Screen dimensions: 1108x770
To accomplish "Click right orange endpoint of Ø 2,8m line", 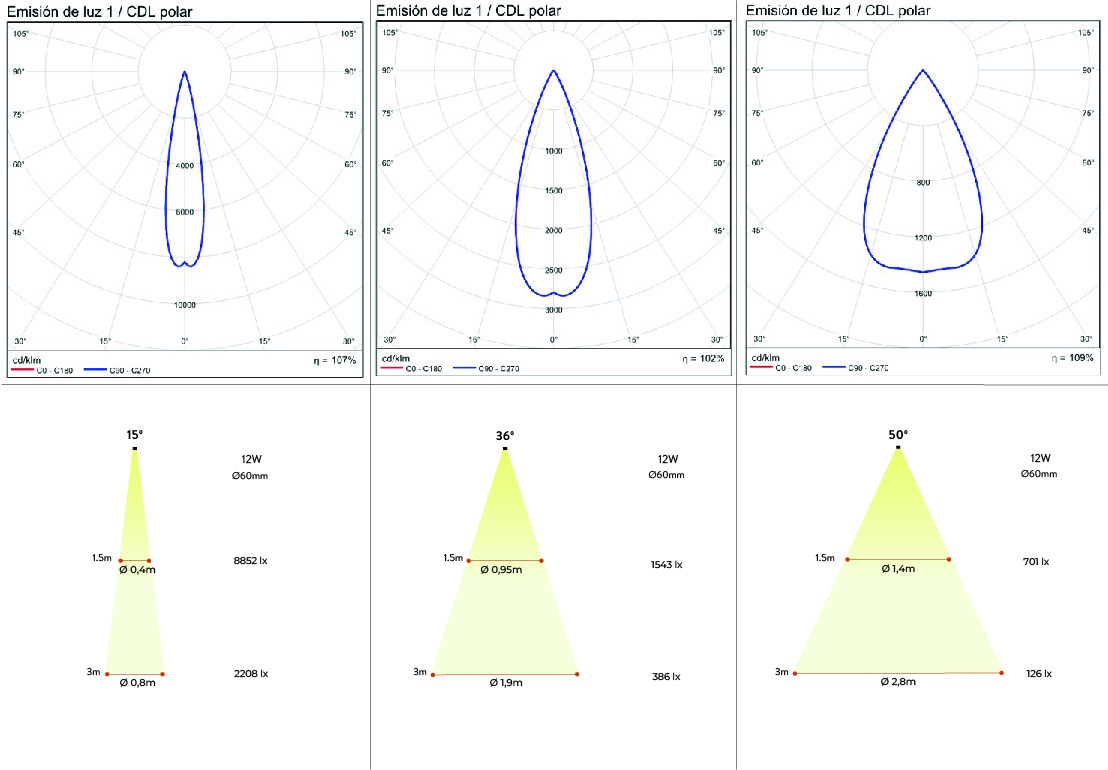I will click(1002, 673).
